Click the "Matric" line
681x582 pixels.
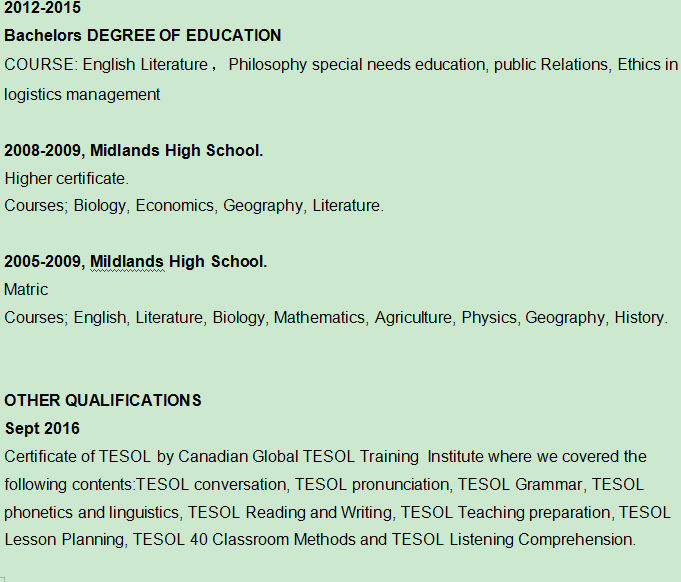coord(26,290)
